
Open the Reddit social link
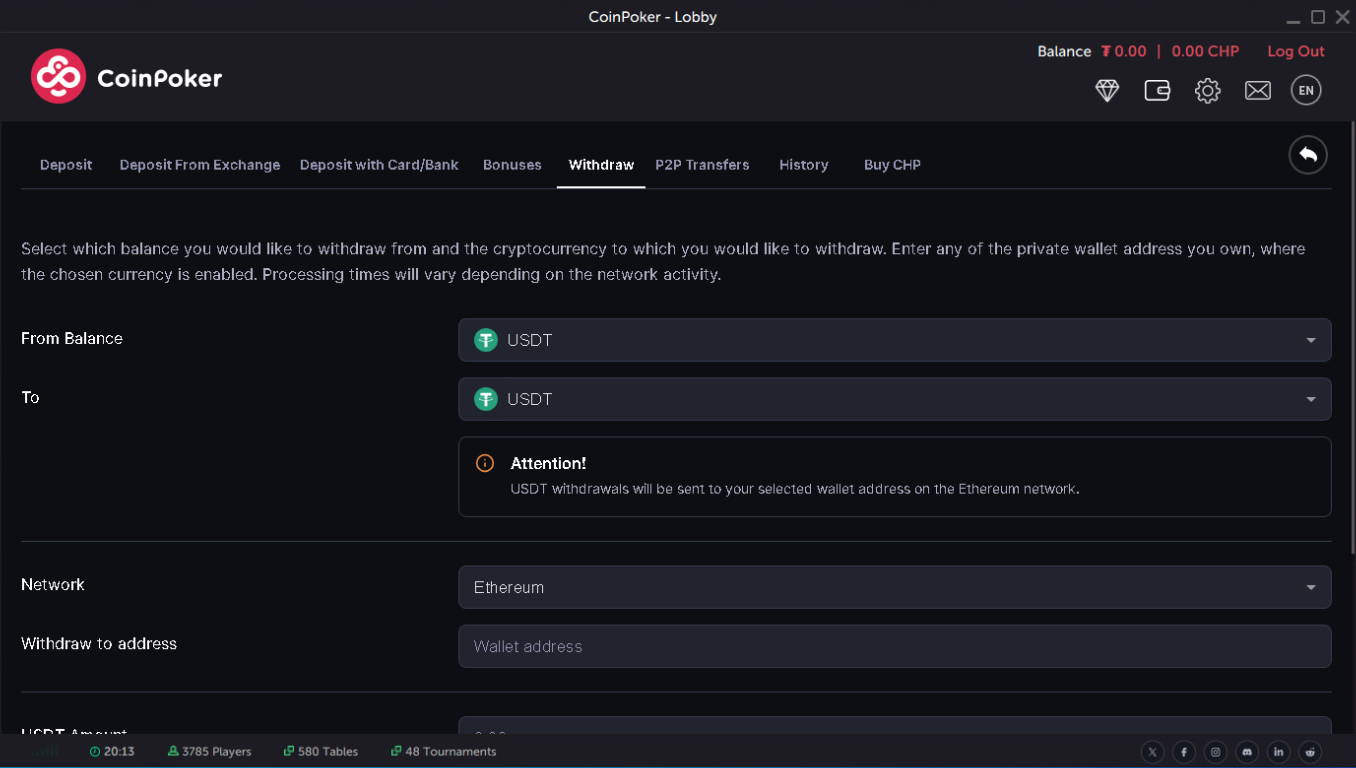coord(1310,752)
